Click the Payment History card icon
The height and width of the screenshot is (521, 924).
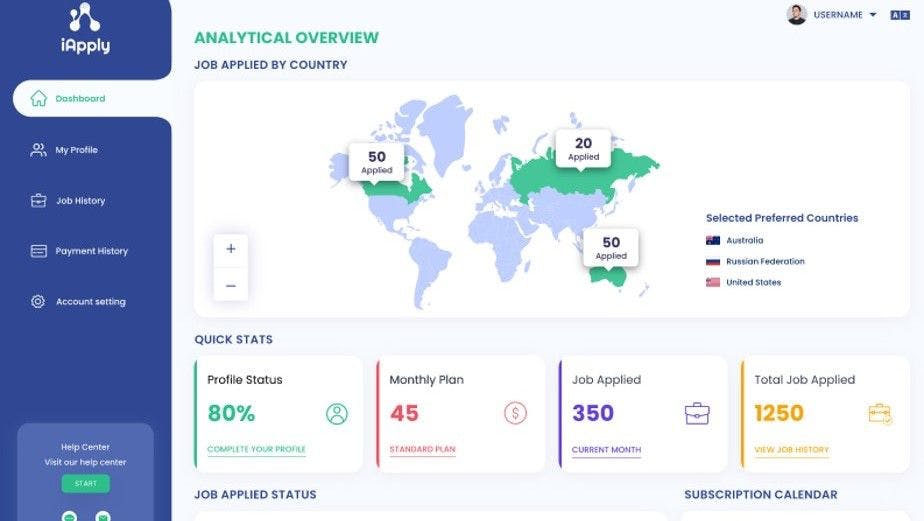pyautogui.click(x=38, y=251)
